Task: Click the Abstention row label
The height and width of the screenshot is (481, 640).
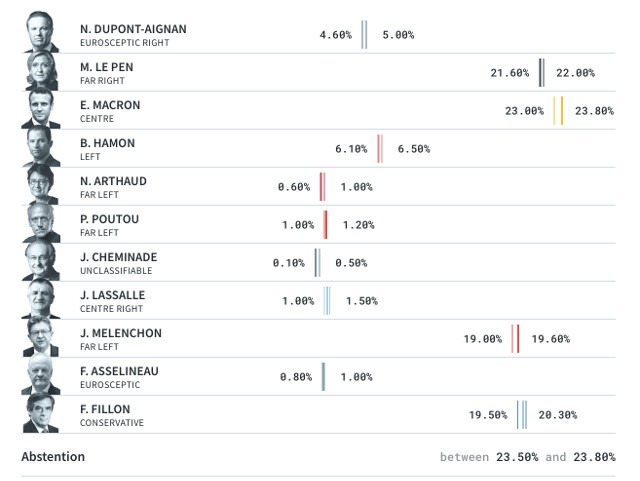Action: [x=53, y=456]
